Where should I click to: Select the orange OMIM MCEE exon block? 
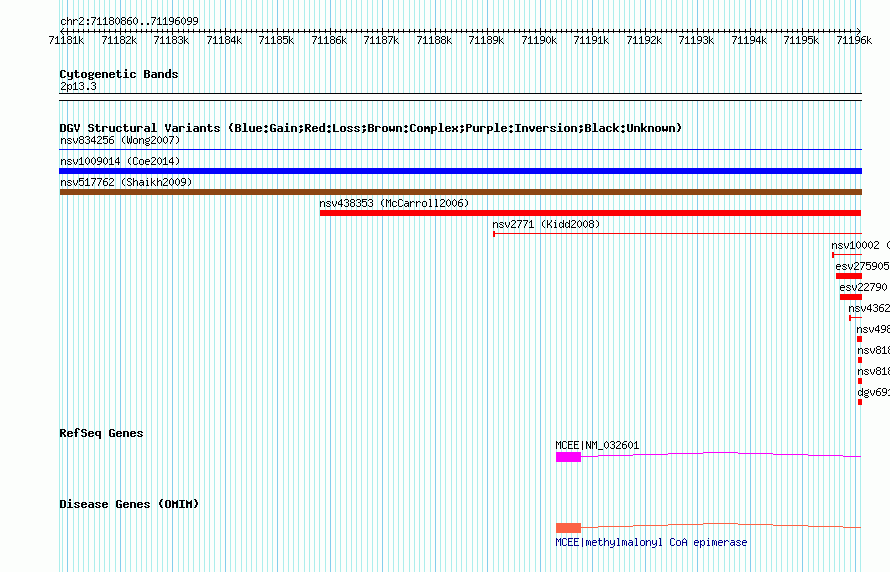(568, 528)
